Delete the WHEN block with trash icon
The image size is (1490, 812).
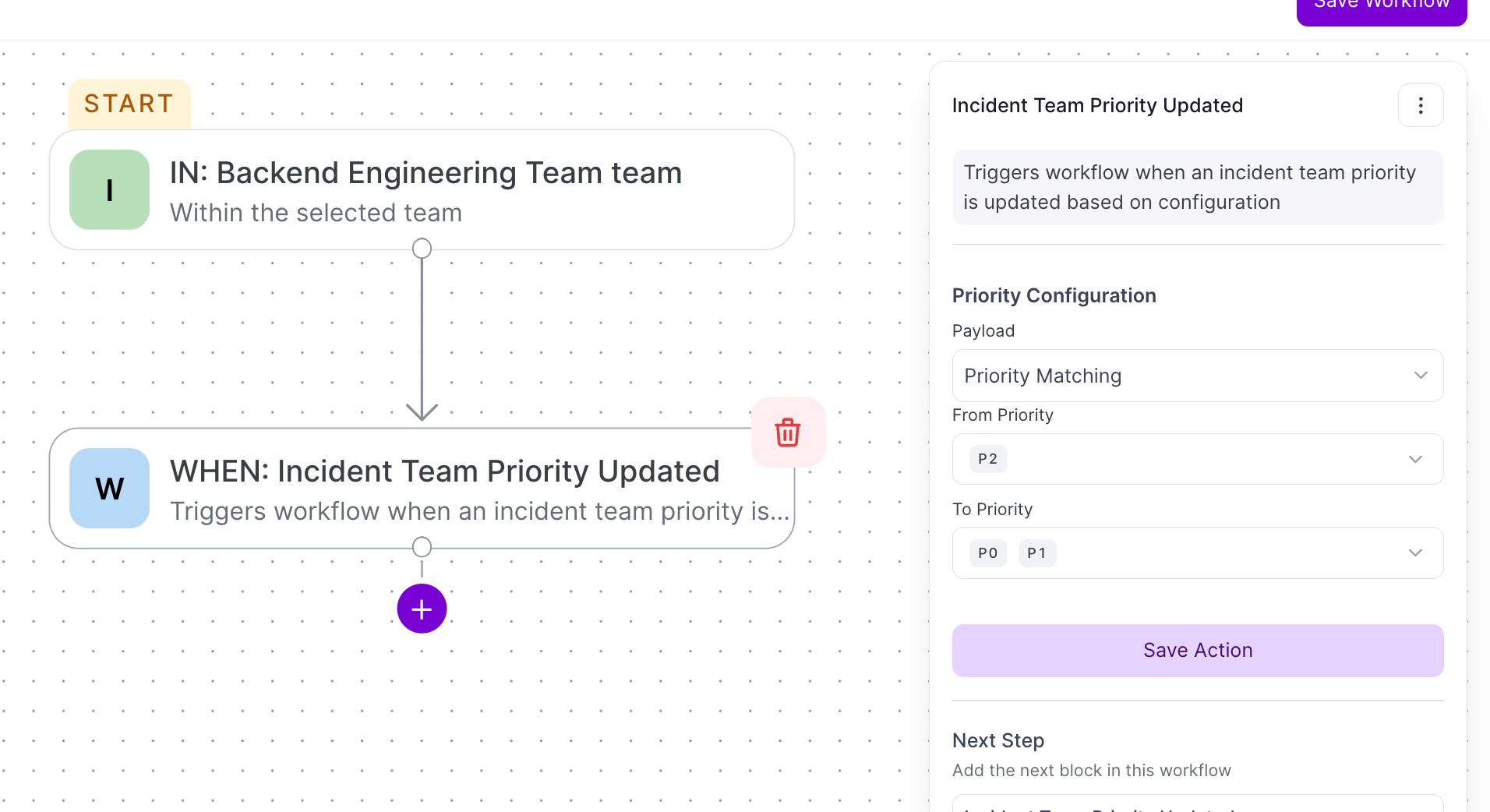[x=788, y=432]
